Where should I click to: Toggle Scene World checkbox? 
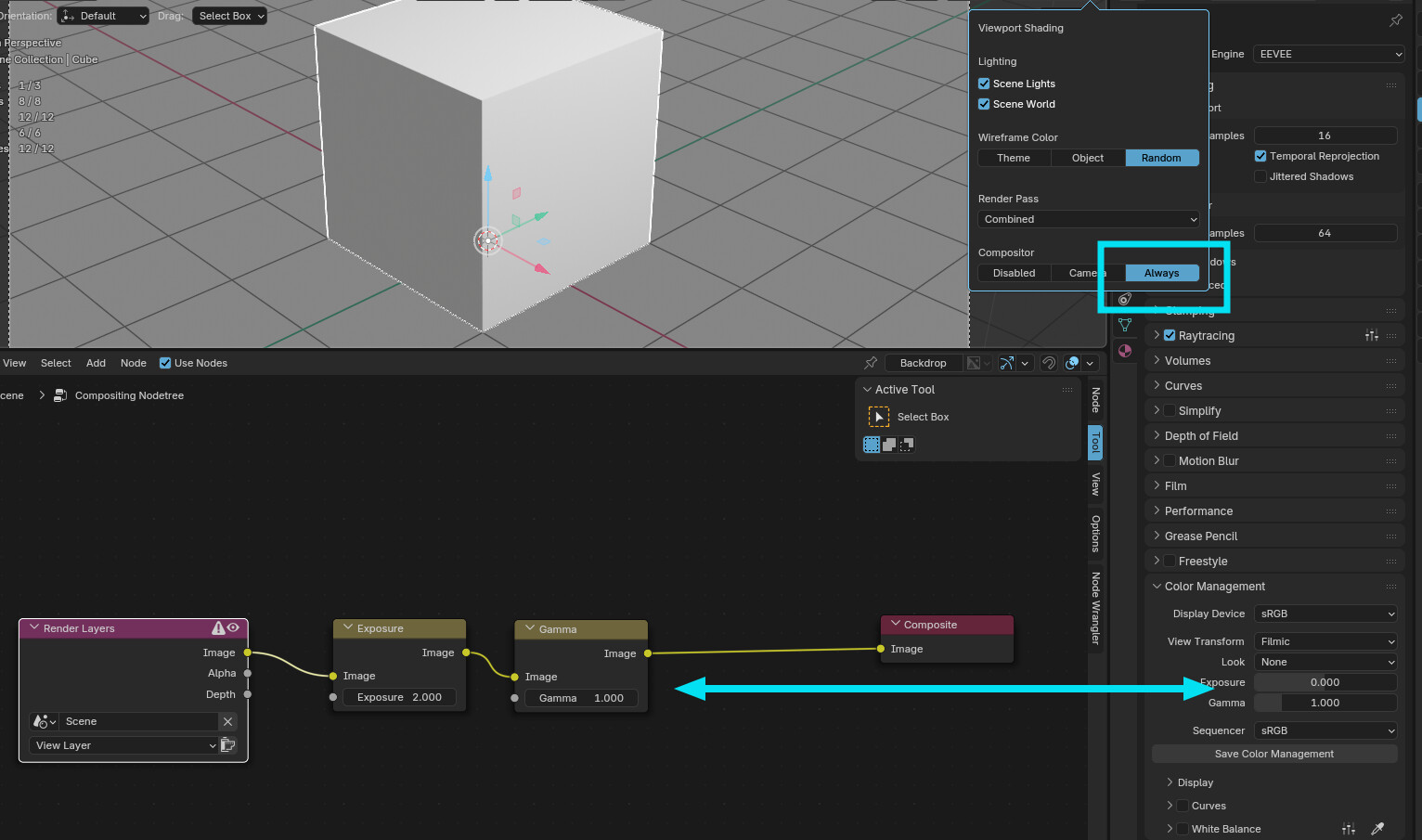coord(984,104)
